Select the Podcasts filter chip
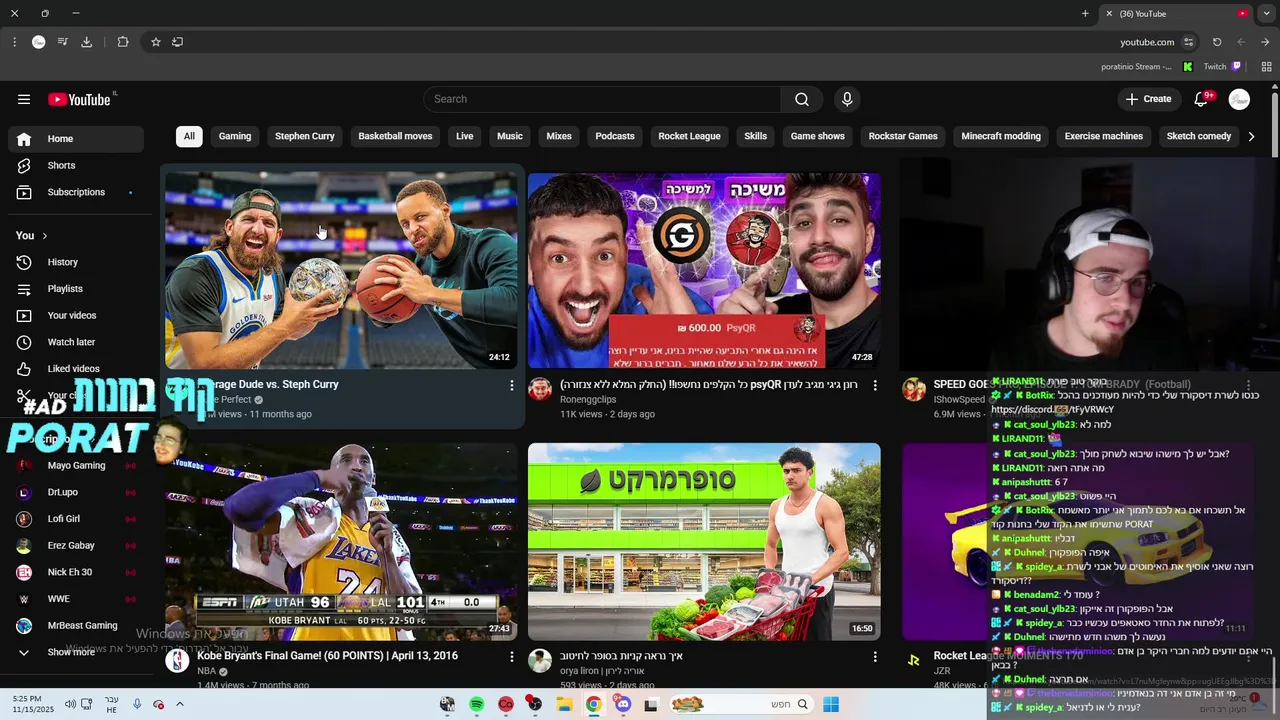 point(615,136)
